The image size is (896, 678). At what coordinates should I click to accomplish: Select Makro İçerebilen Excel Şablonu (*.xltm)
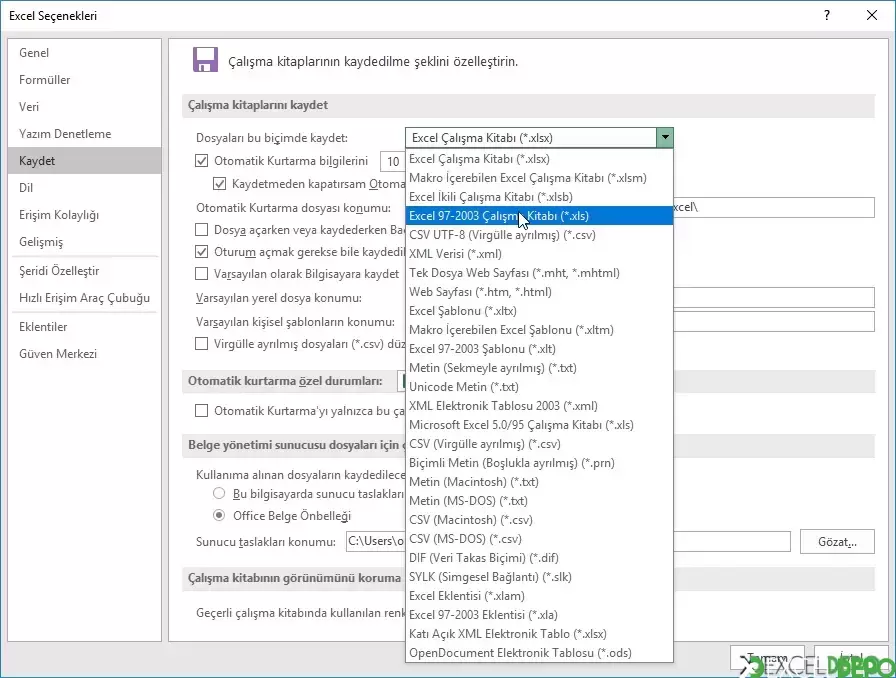pyautogui.click(x=539, y=330)
